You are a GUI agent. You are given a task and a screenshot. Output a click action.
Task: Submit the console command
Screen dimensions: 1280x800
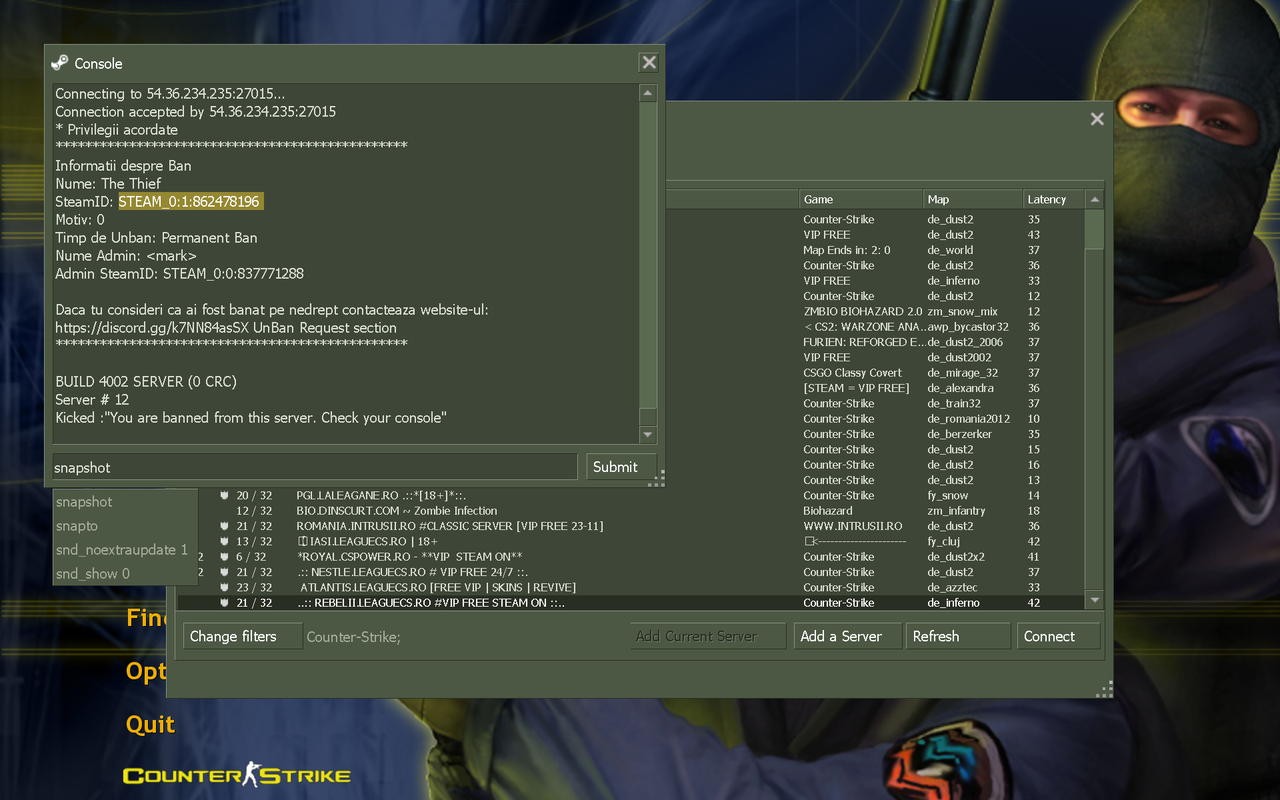[x=621, y=467]
